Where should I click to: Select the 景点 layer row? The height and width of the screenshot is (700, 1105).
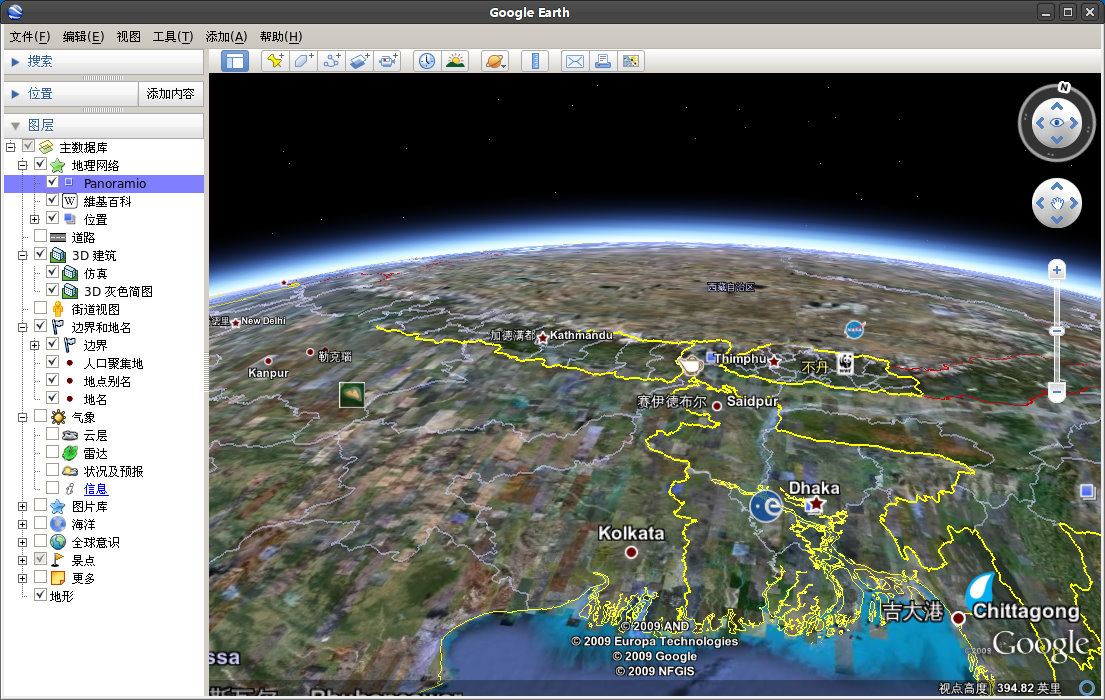(83, 560)
